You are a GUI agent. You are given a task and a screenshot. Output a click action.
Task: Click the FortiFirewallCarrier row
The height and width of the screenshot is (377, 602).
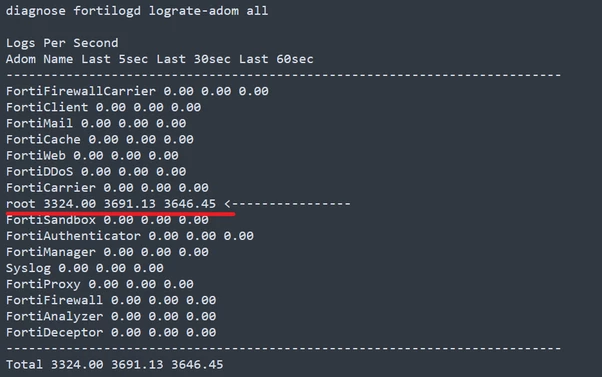click(x=137, y=91)
